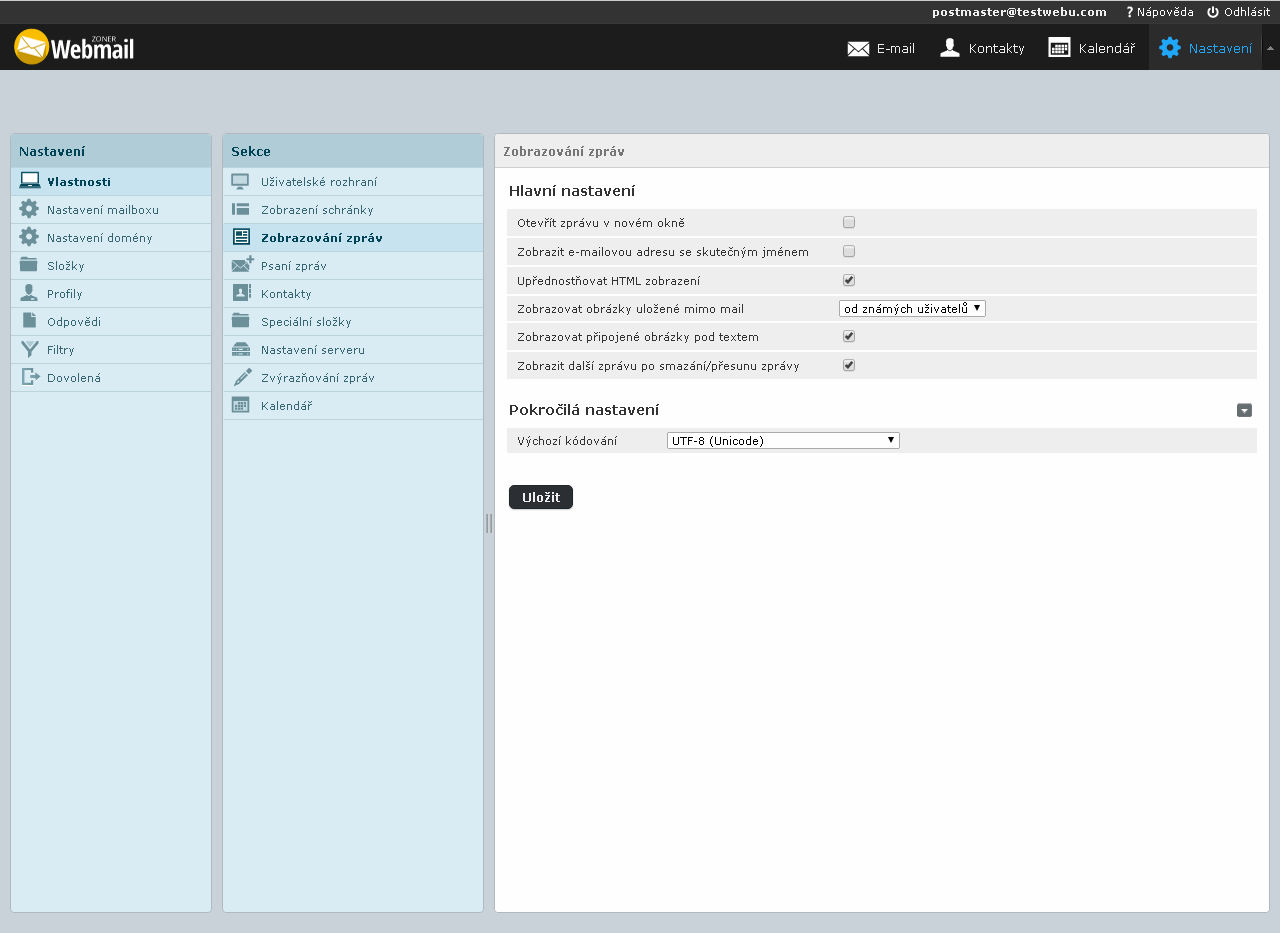Image resolution: width=1280 pixels, height=933 pixels.
Task: Uncheck 'Upřednostňovat HTML zobrazení' checkbox
Action: pos(849,280)
